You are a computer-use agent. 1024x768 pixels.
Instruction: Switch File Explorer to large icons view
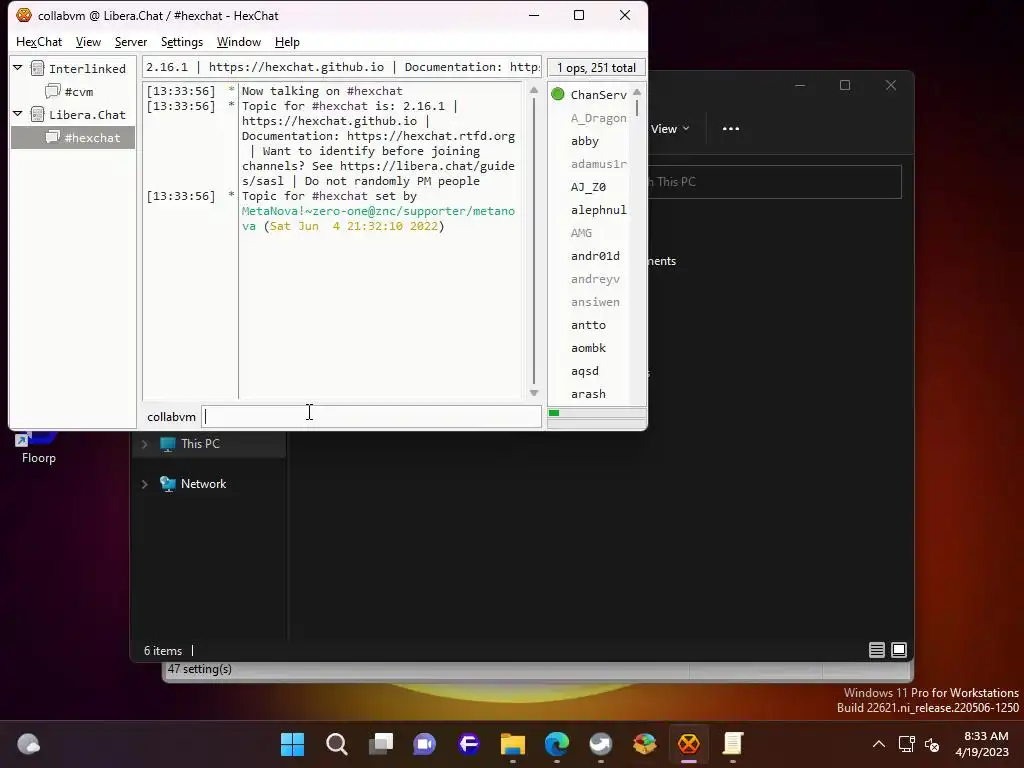[x=899, y=650]
